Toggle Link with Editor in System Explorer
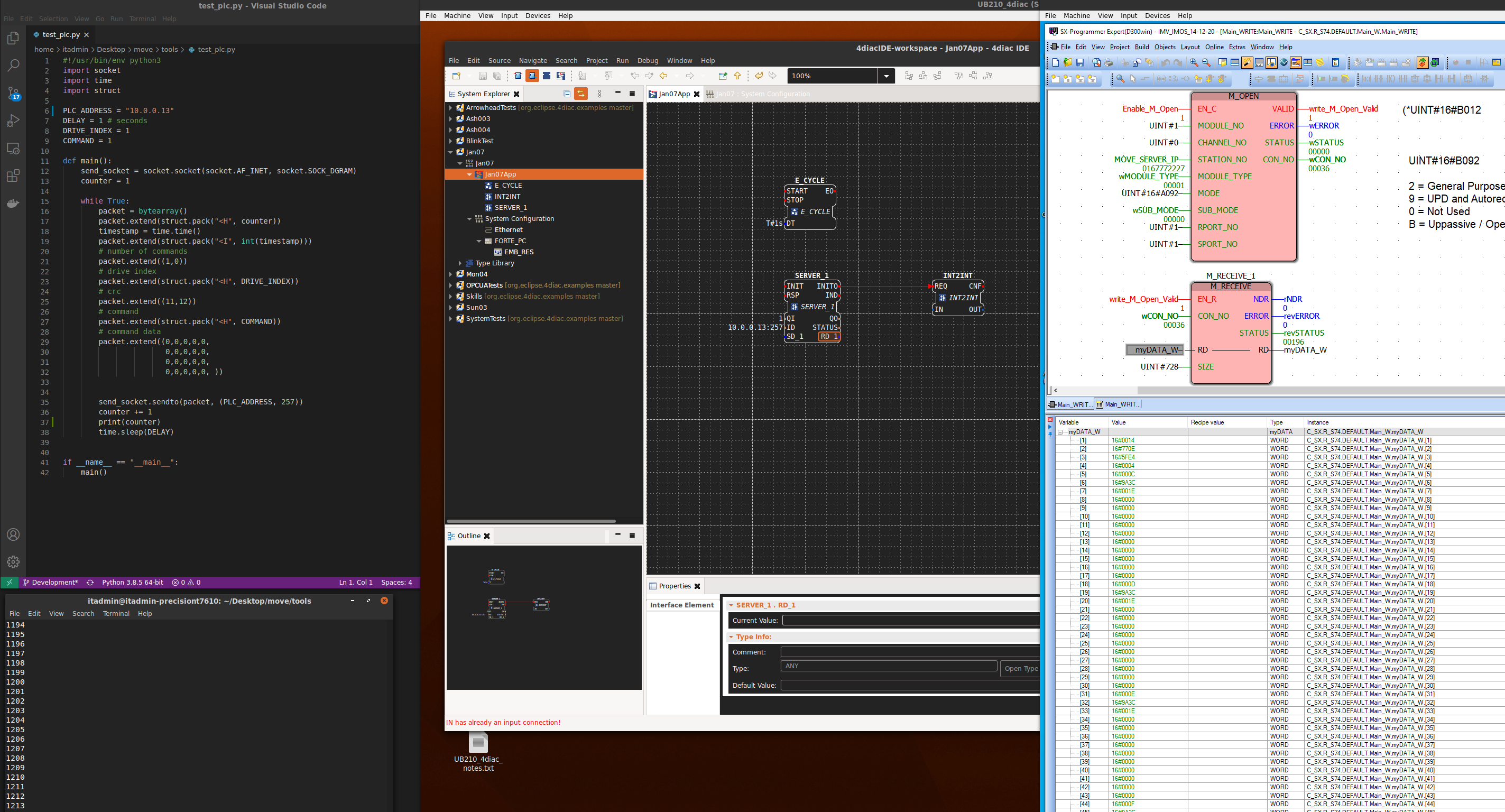 pos(581,94)
